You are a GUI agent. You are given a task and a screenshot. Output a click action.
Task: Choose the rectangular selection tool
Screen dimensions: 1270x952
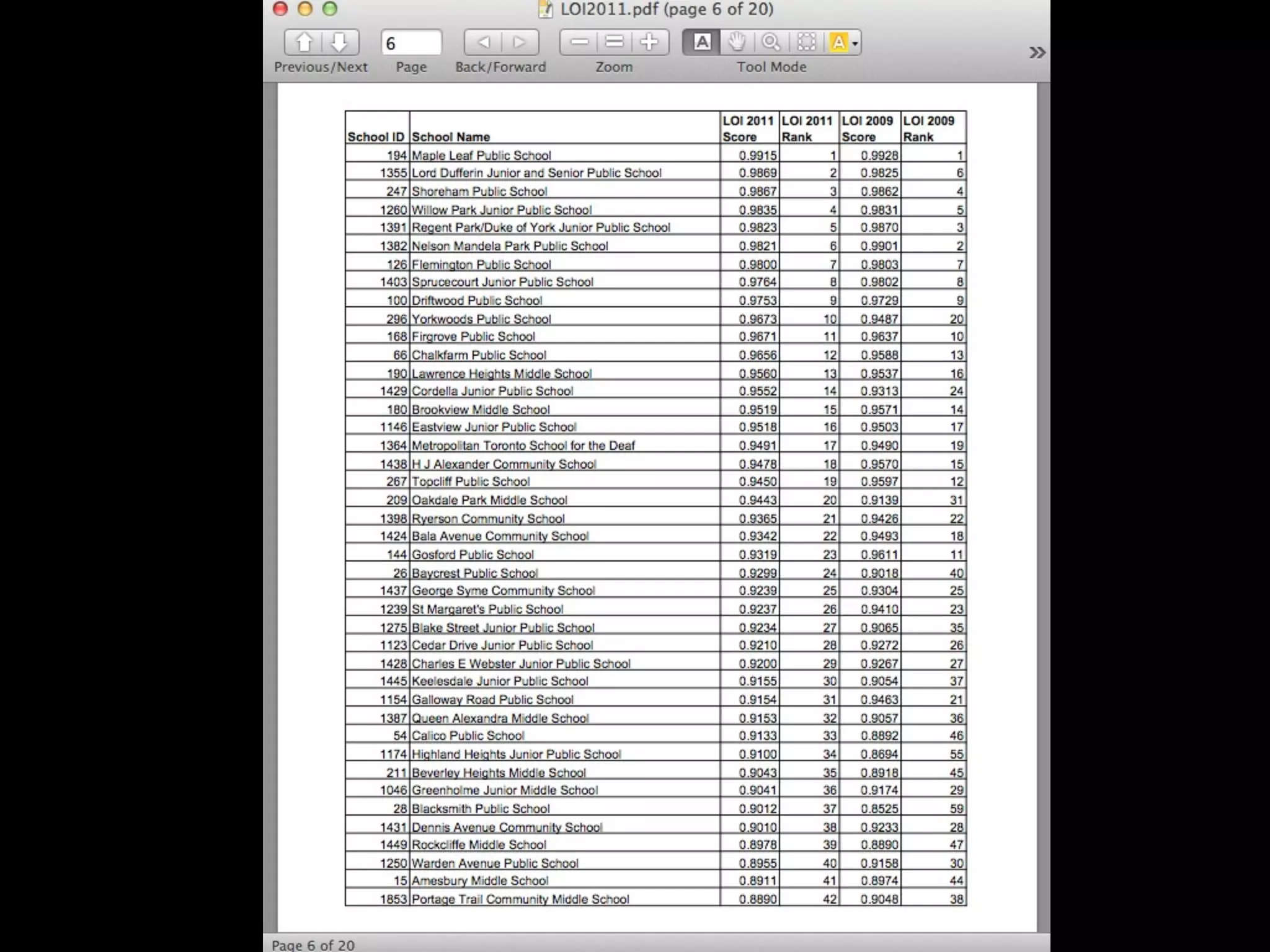click(x=806, y=43)
